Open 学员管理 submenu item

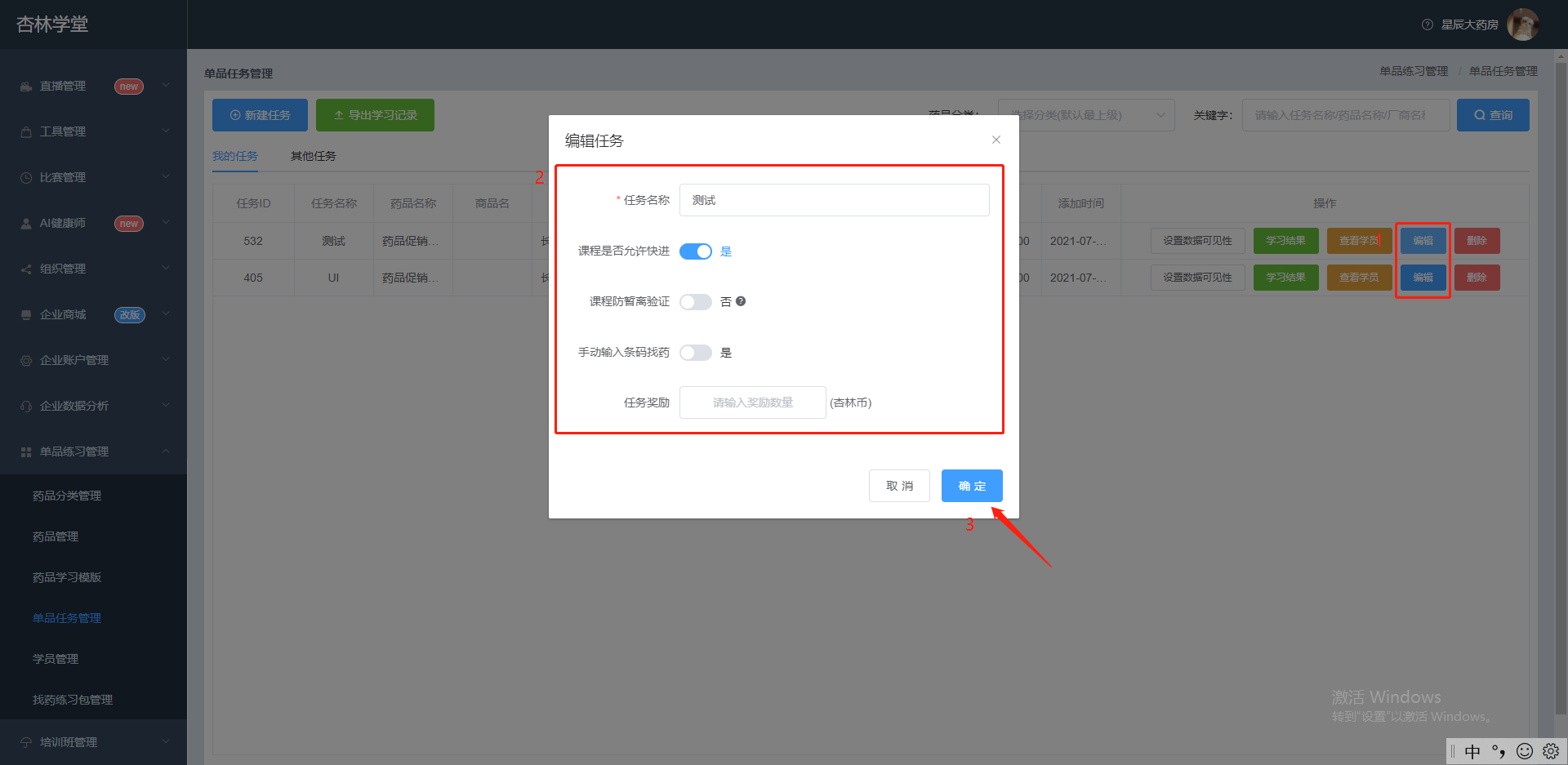coord(56,659)
